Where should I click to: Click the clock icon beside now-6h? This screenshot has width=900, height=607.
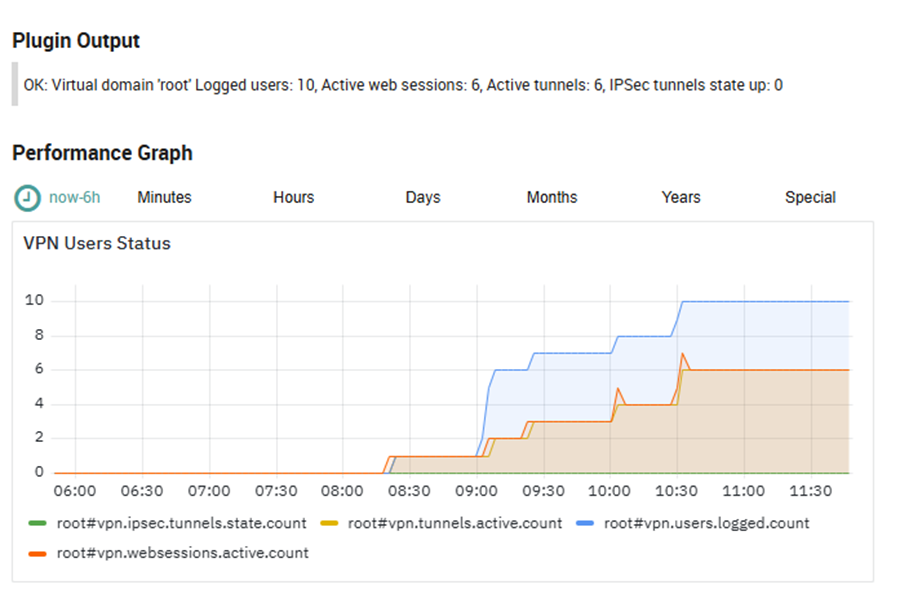click(28, 198)
